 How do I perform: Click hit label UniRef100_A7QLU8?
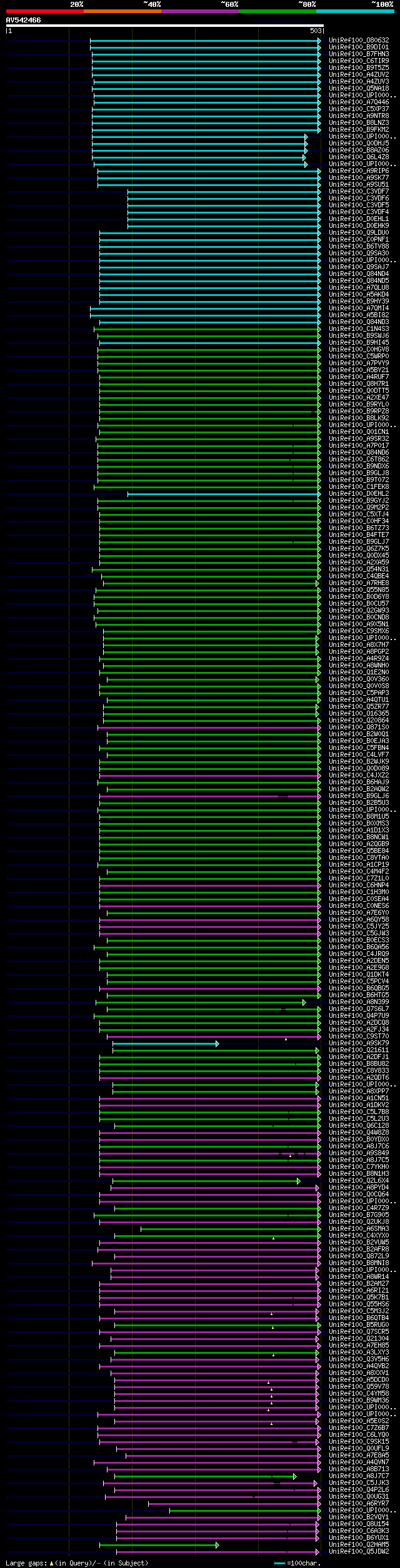point(359,288)
